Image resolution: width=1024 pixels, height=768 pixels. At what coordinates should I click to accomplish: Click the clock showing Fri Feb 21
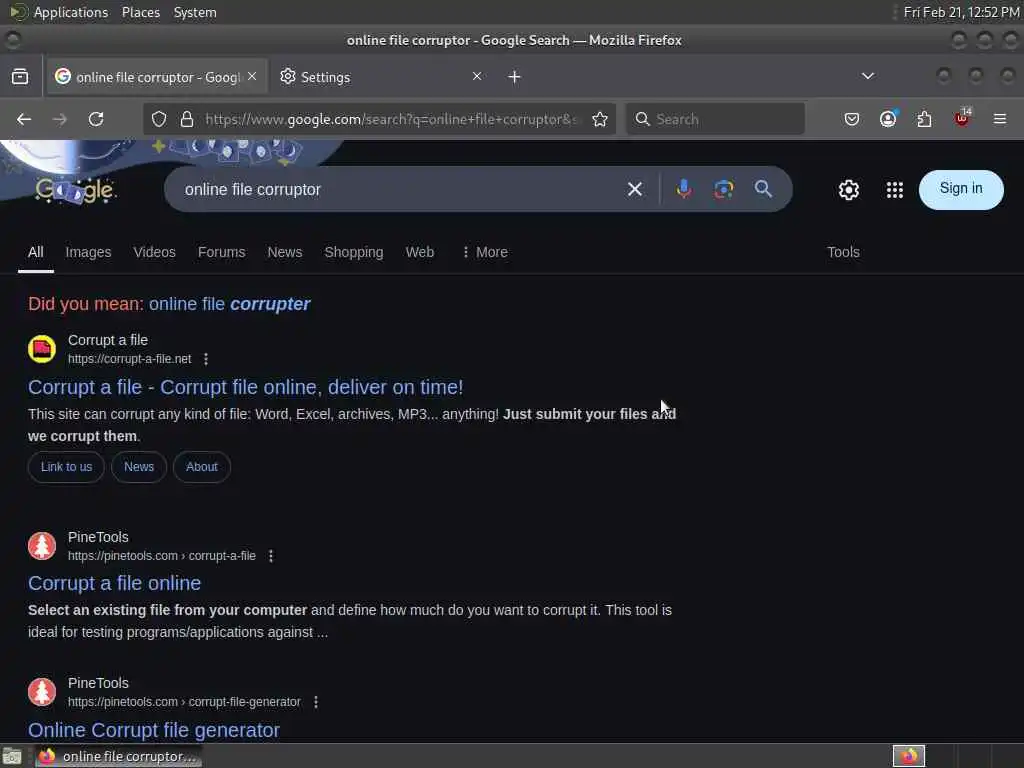pyautogui.click(x=961, y=12)
